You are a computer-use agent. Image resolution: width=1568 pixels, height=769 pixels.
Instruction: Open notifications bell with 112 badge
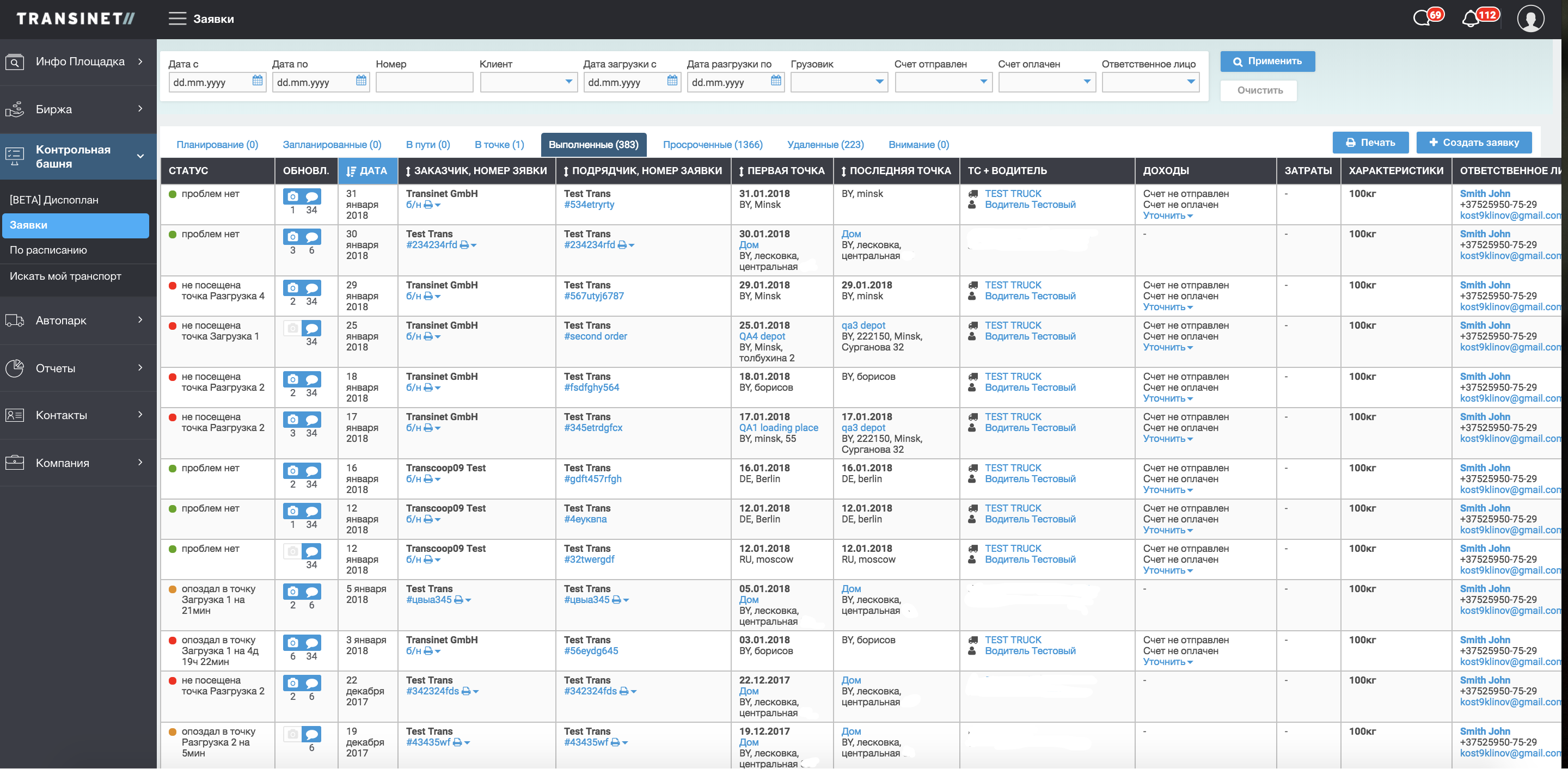tap(1471, 19)
